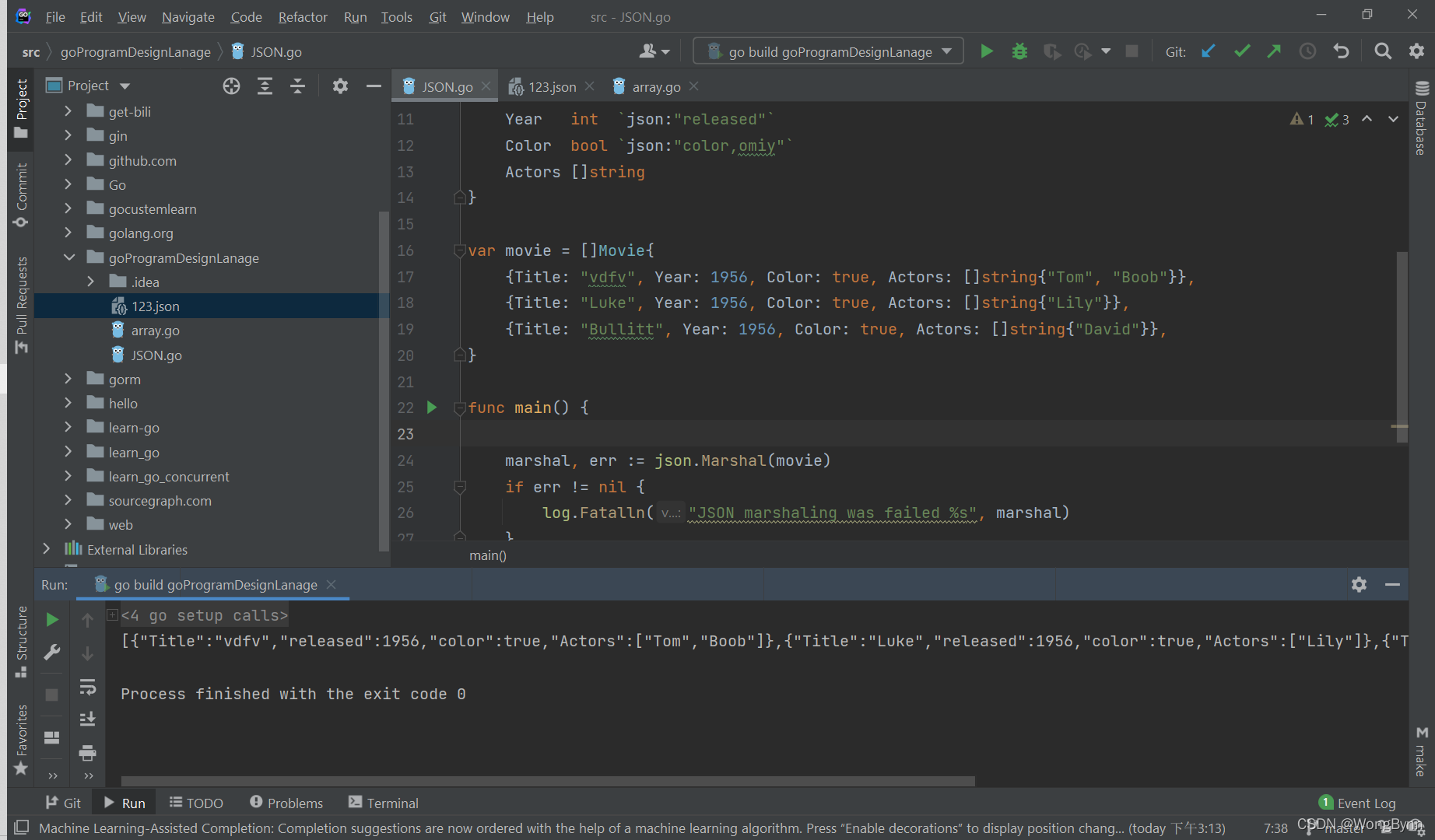The image size is (1435, 840).
Task: Collapse the func main code block
Action: (460, 407)
